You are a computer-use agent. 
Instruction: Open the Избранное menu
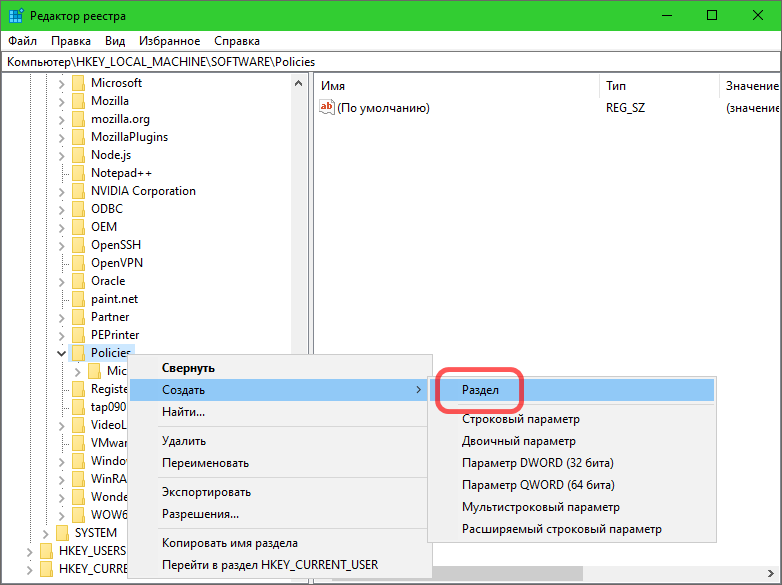coord(169,41)
